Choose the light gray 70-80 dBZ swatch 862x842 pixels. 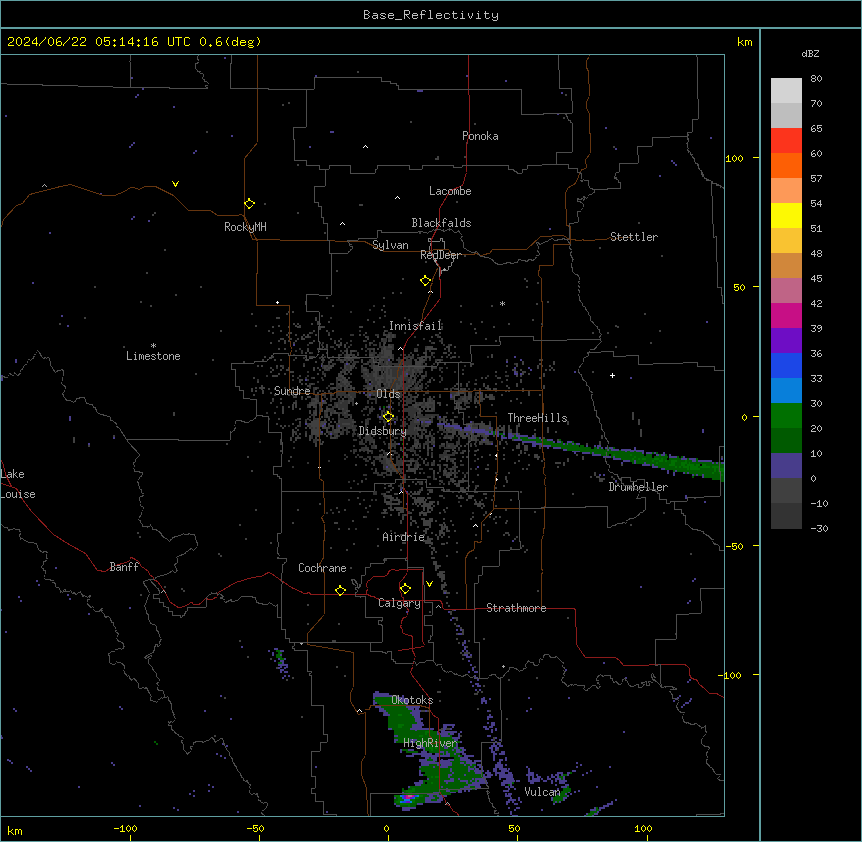(786, 90)
